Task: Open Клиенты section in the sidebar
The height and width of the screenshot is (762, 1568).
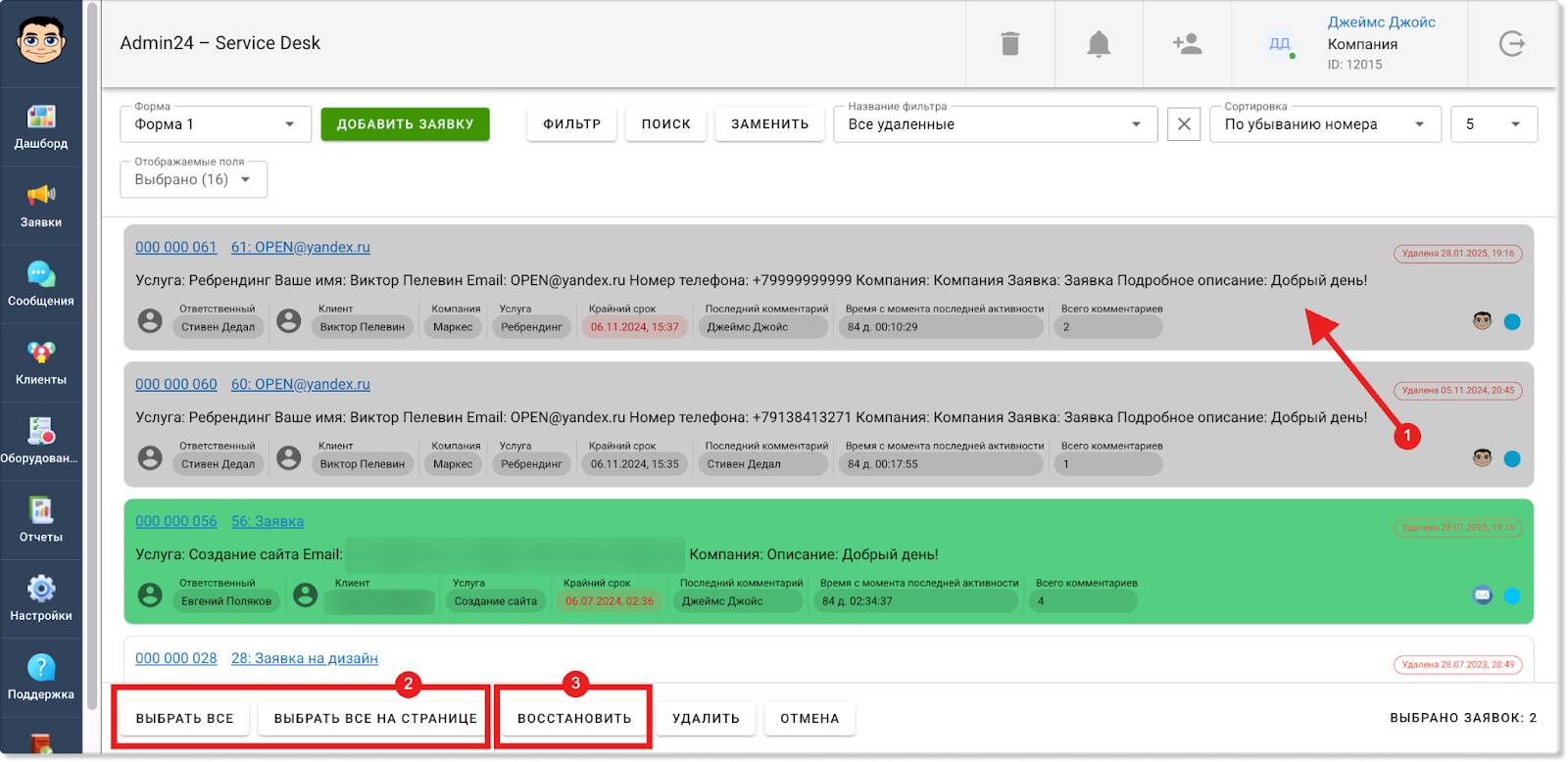Action: point(41,362)
